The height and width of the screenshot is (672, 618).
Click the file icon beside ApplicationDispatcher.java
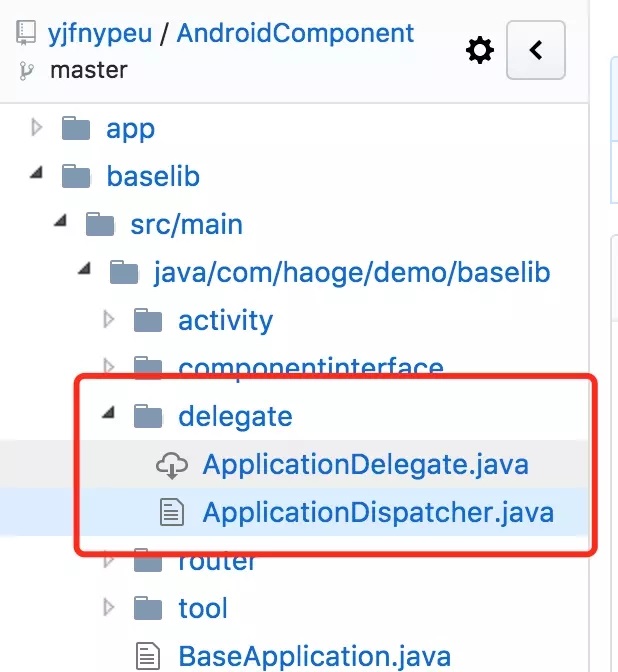tap(172, 512)
